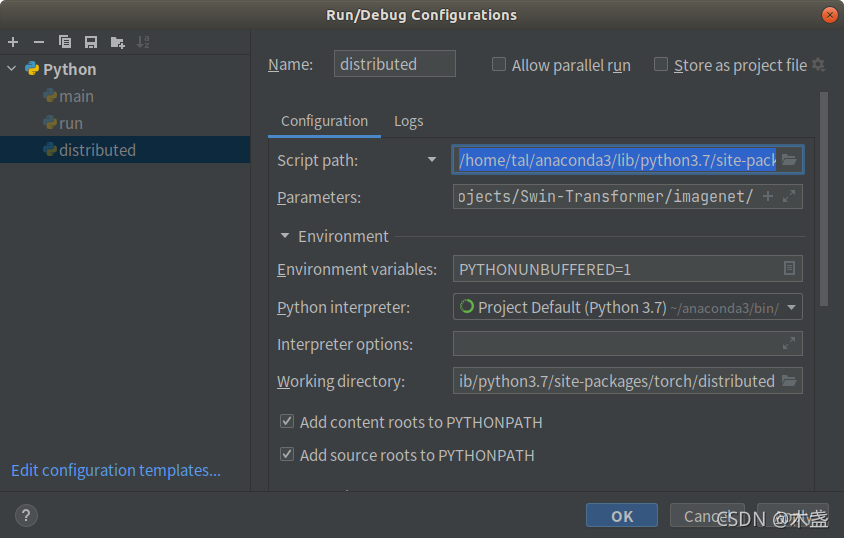
Task: Open help with the question mark icon
Action: tap(26, 515)
